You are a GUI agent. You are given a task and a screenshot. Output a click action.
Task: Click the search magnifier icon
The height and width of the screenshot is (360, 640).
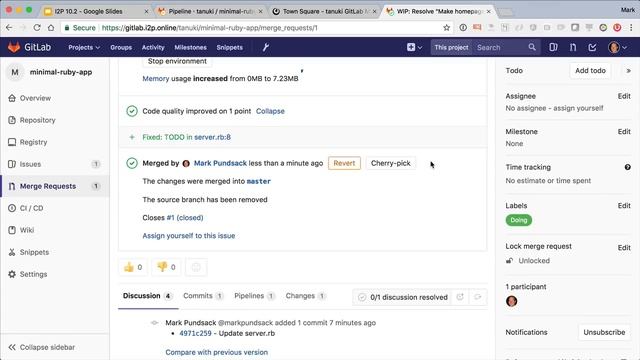pos(532,47)
